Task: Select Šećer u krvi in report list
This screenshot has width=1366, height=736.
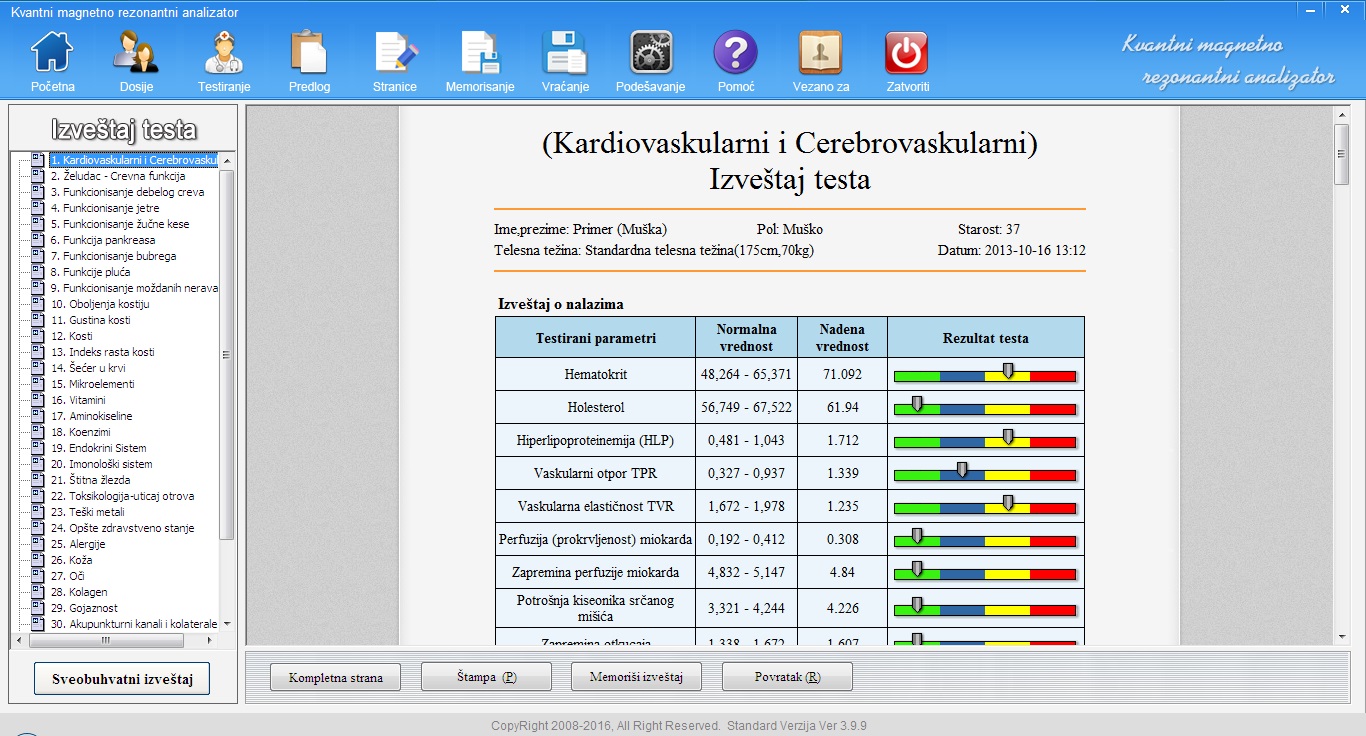Action: pyautogui.click(x=89, y=368)
